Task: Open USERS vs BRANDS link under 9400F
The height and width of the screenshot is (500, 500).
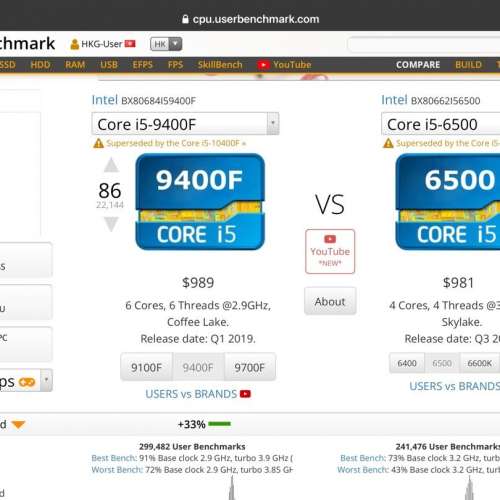Action: 191,394
